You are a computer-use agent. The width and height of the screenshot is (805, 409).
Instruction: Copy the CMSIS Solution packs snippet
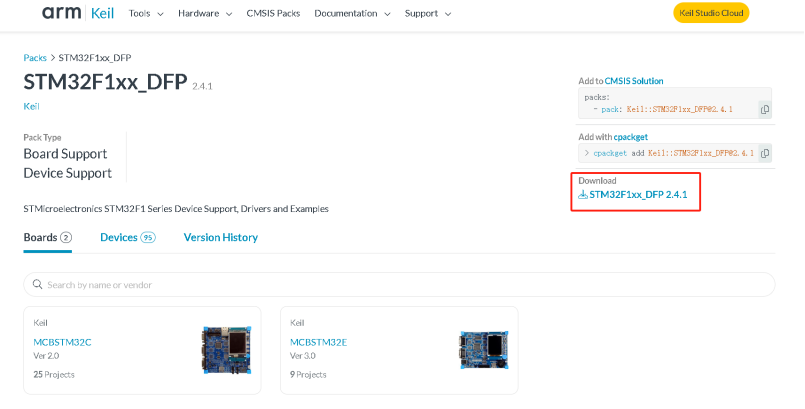click(764, 109)
